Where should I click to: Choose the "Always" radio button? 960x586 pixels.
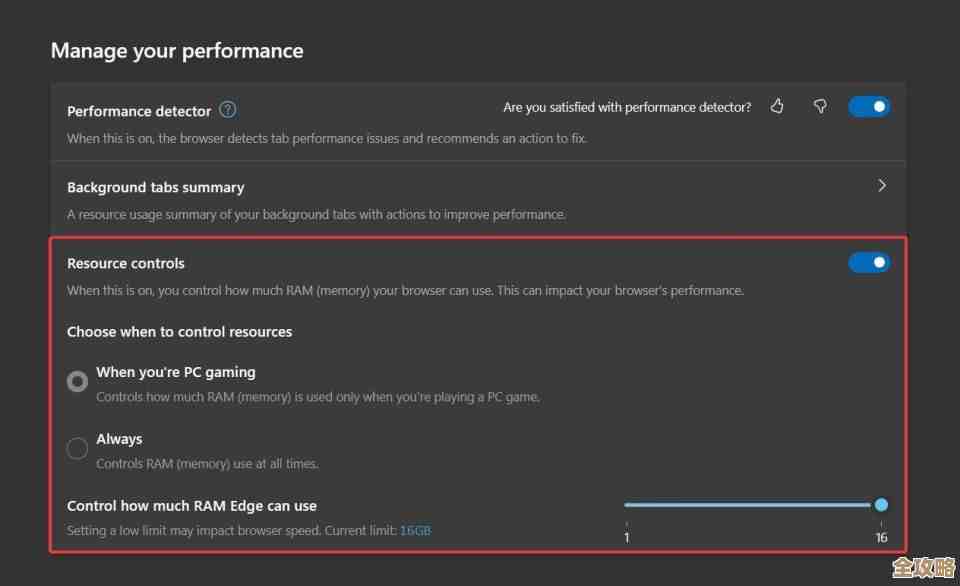tap(77, 449)
